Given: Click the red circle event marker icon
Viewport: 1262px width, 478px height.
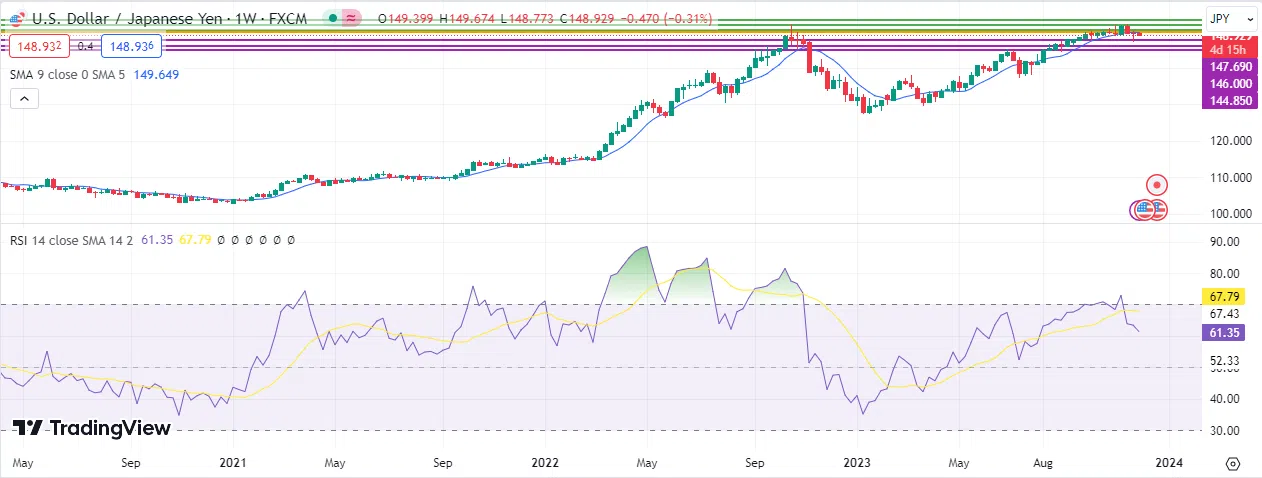Looking at the screenshot, I should (x=1157, y=184).
